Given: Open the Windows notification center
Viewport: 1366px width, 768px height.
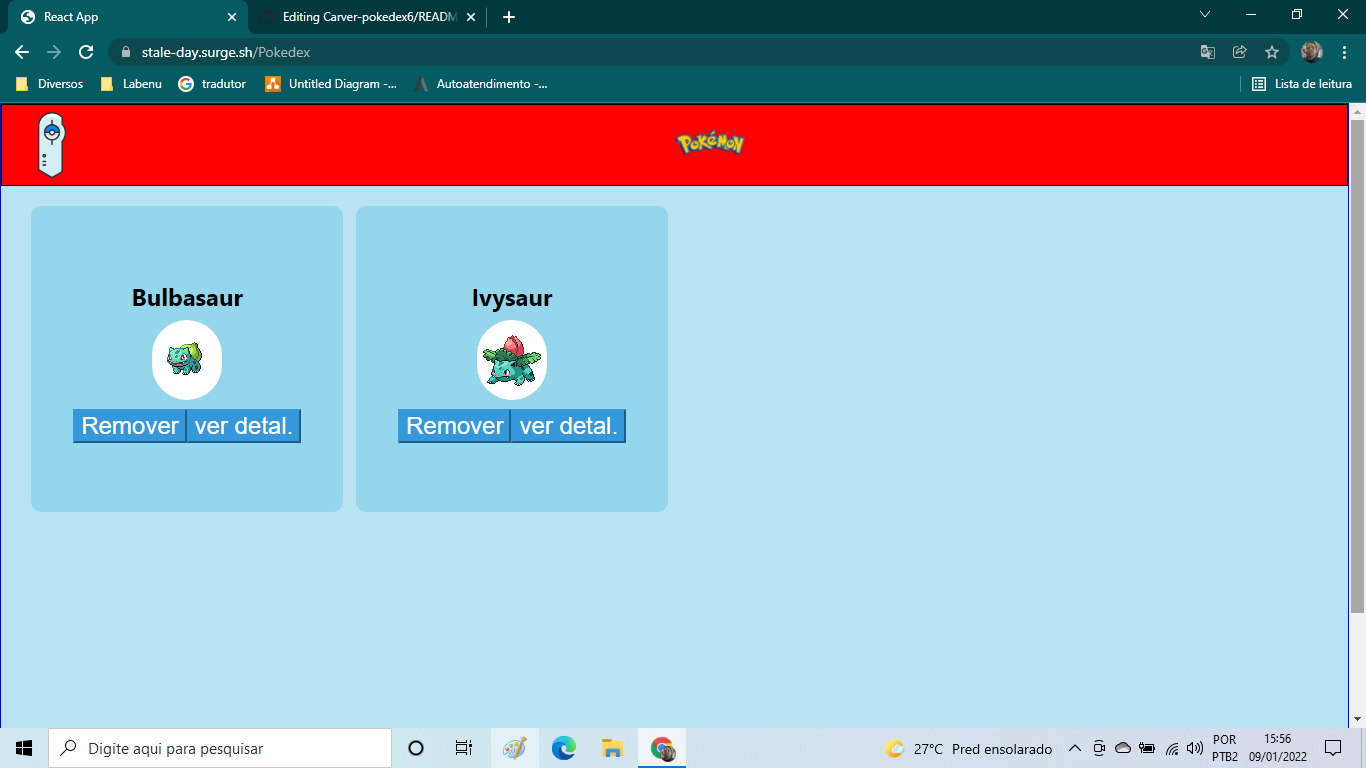Looking at the screenshot, I should [x=1333, y=748].
